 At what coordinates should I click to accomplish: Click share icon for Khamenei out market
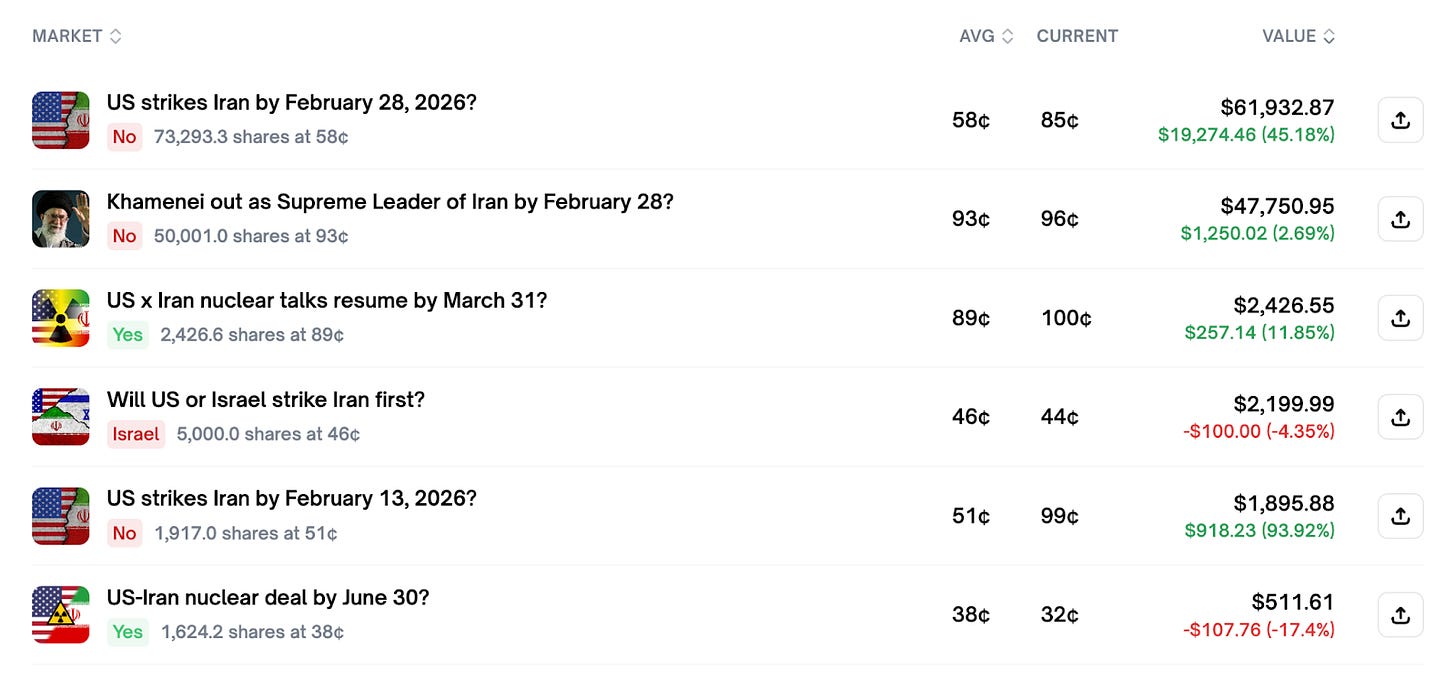click(x=1400, y=219)
